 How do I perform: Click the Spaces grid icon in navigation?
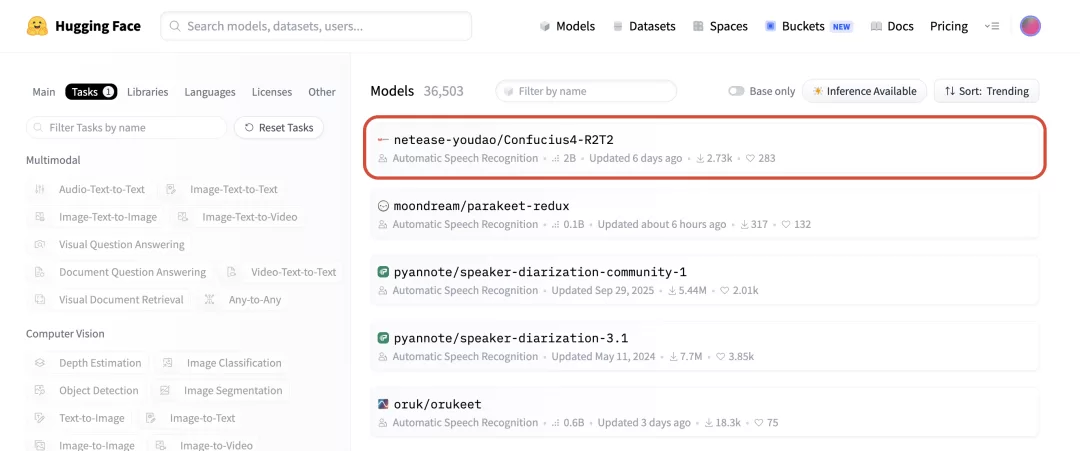point(698,26)
